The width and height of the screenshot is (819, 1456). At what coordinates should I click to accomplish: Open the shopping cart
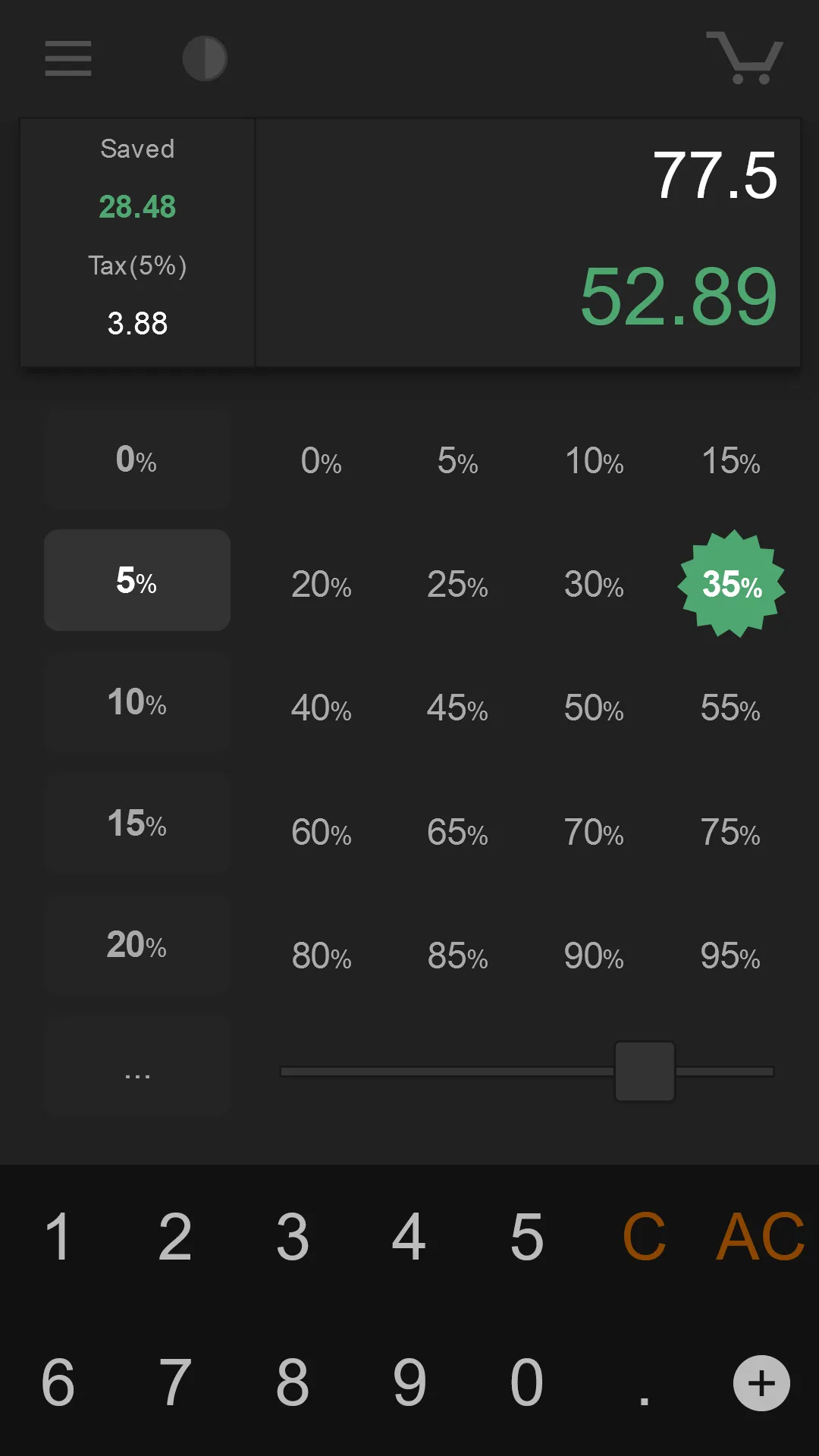click(x=745, y=58)
